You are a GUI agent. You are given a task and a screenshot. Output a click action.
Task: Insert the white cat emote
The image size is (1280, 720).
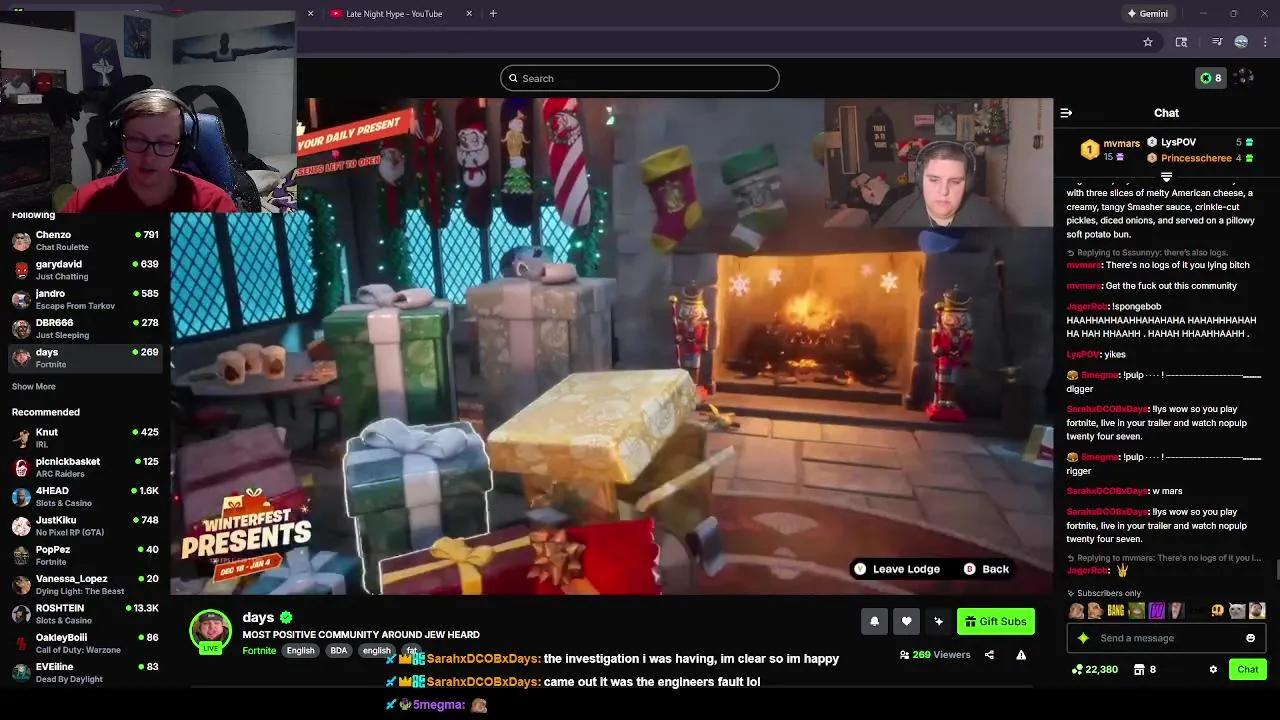click(x=1237, y=610)
